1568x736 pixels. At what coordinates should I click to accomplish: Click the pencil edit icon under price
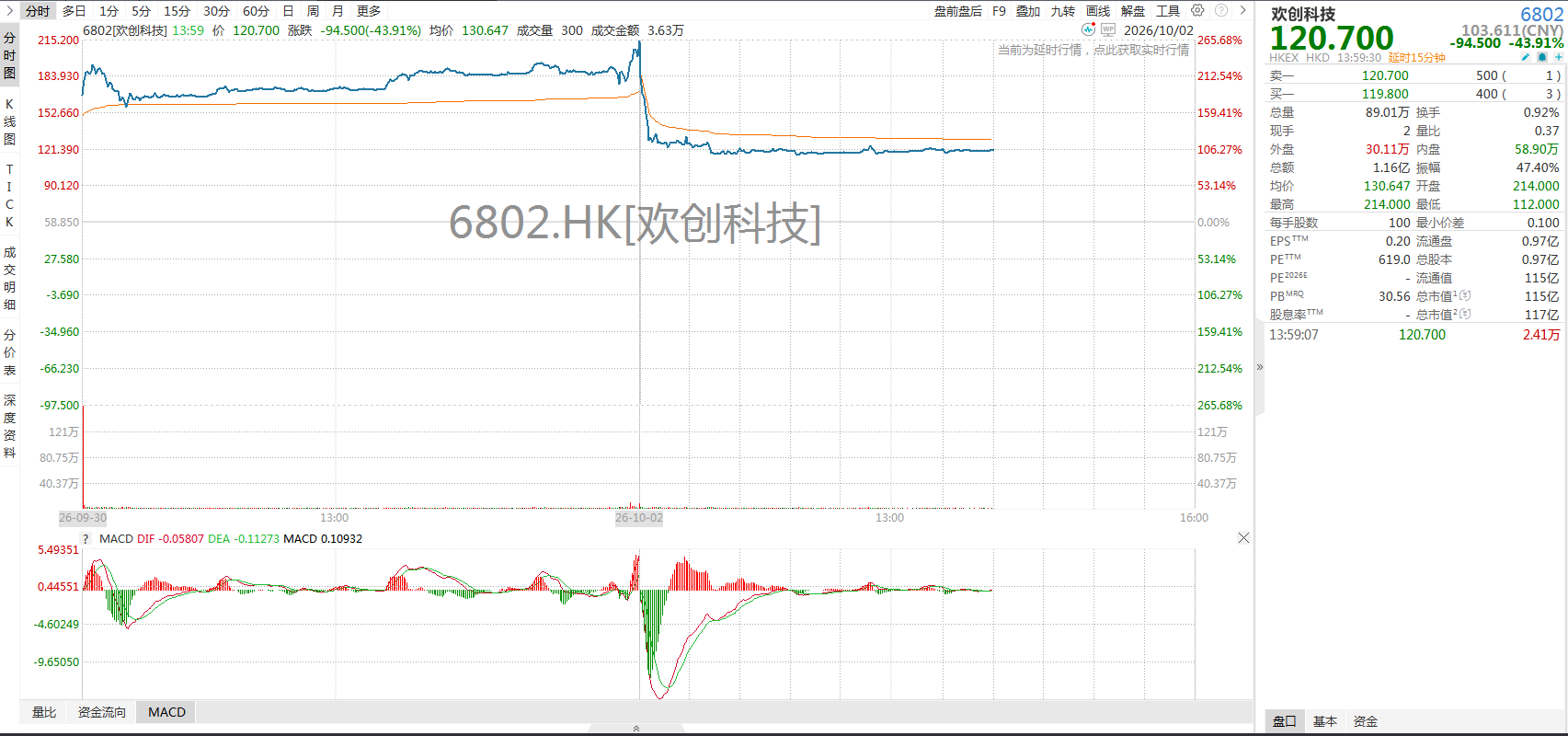1526,57
